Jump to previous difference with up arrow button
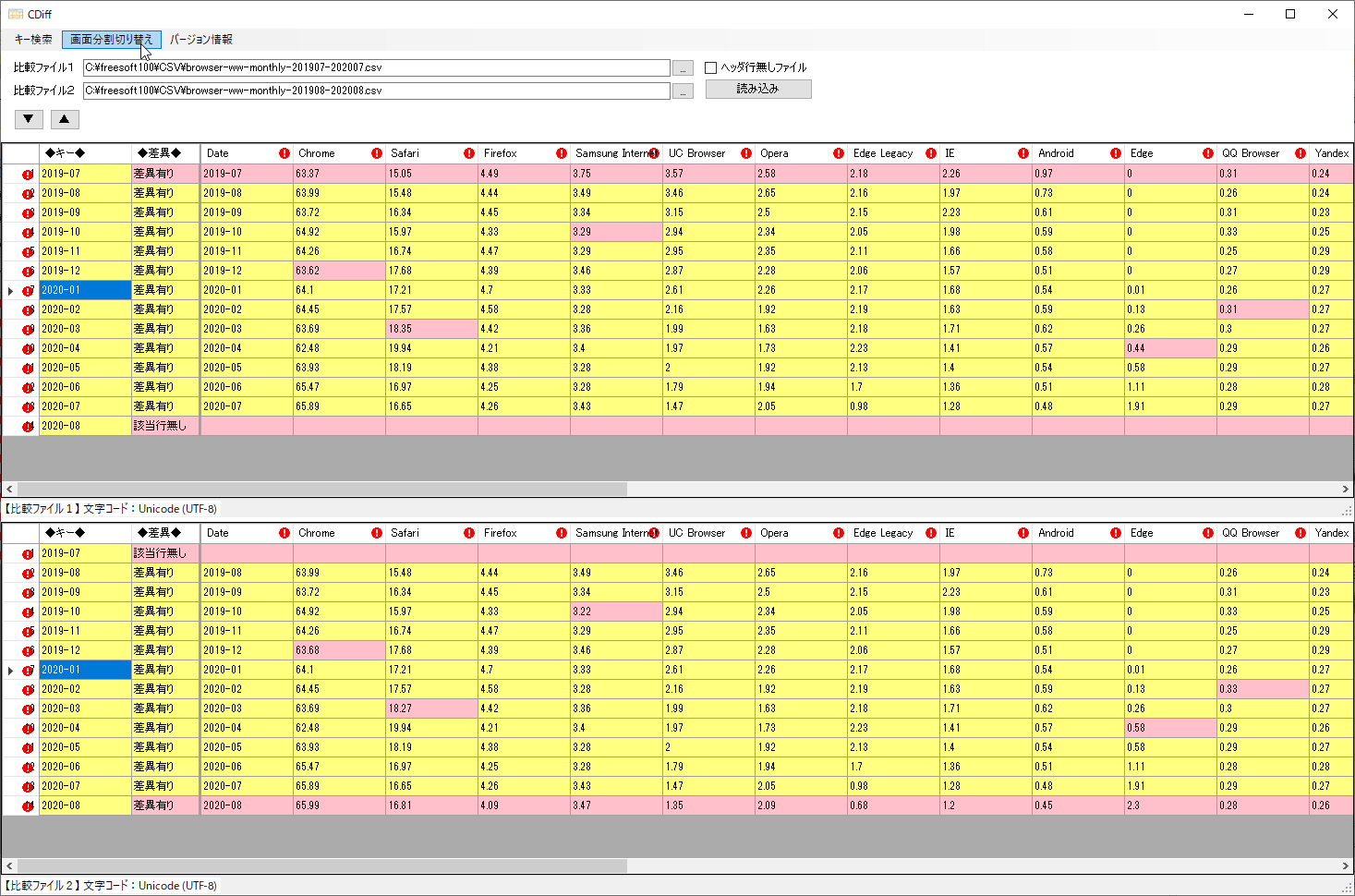 [x=64, y=119]
